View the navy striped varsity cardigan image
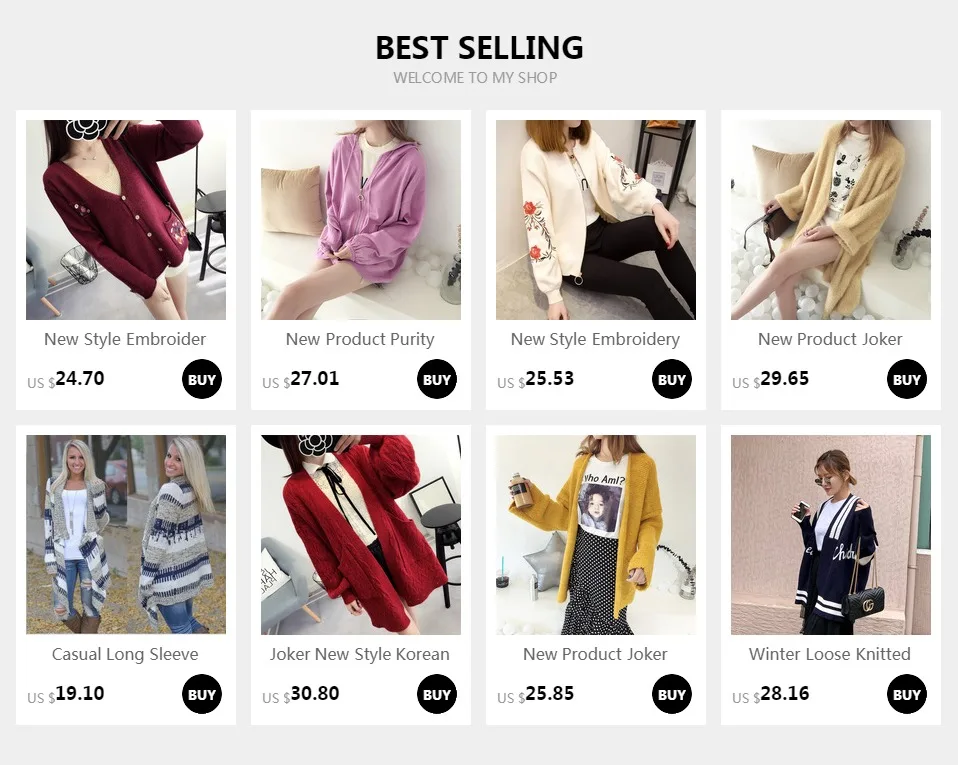Viewport: 958px width, 765px height. 831,535
